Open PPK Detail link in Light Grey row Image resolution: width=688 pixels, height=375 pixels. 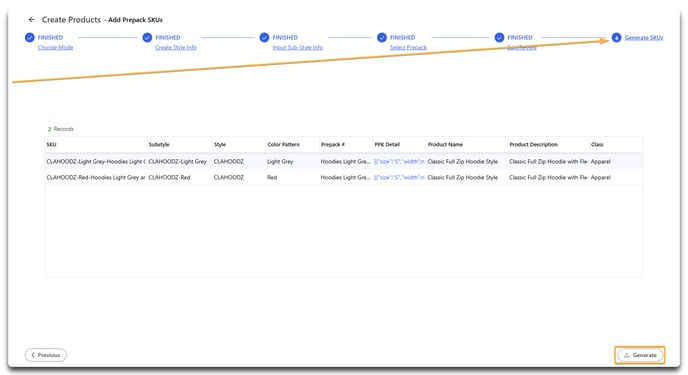point(399,161)
